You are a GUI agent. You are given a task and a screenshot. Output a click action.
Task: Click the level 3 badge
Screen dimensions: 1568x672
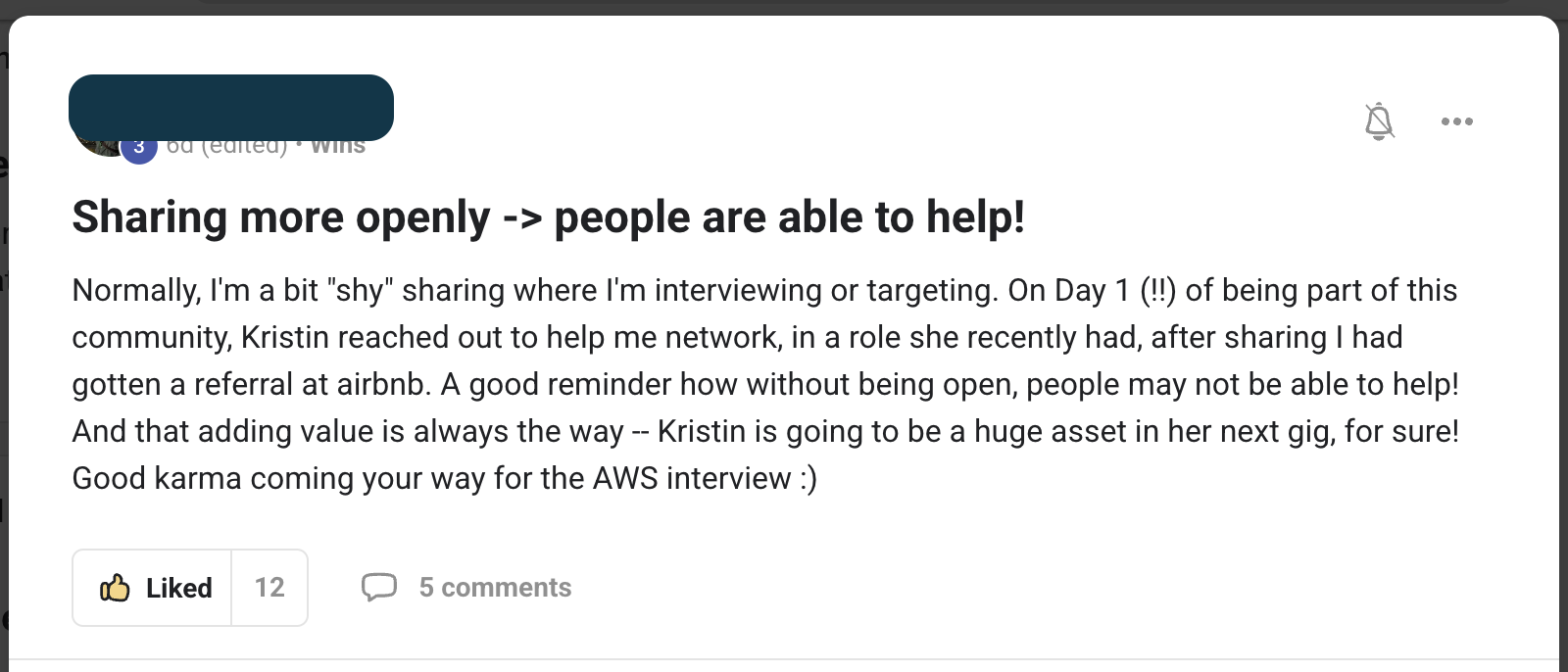(x=139, y=148)
